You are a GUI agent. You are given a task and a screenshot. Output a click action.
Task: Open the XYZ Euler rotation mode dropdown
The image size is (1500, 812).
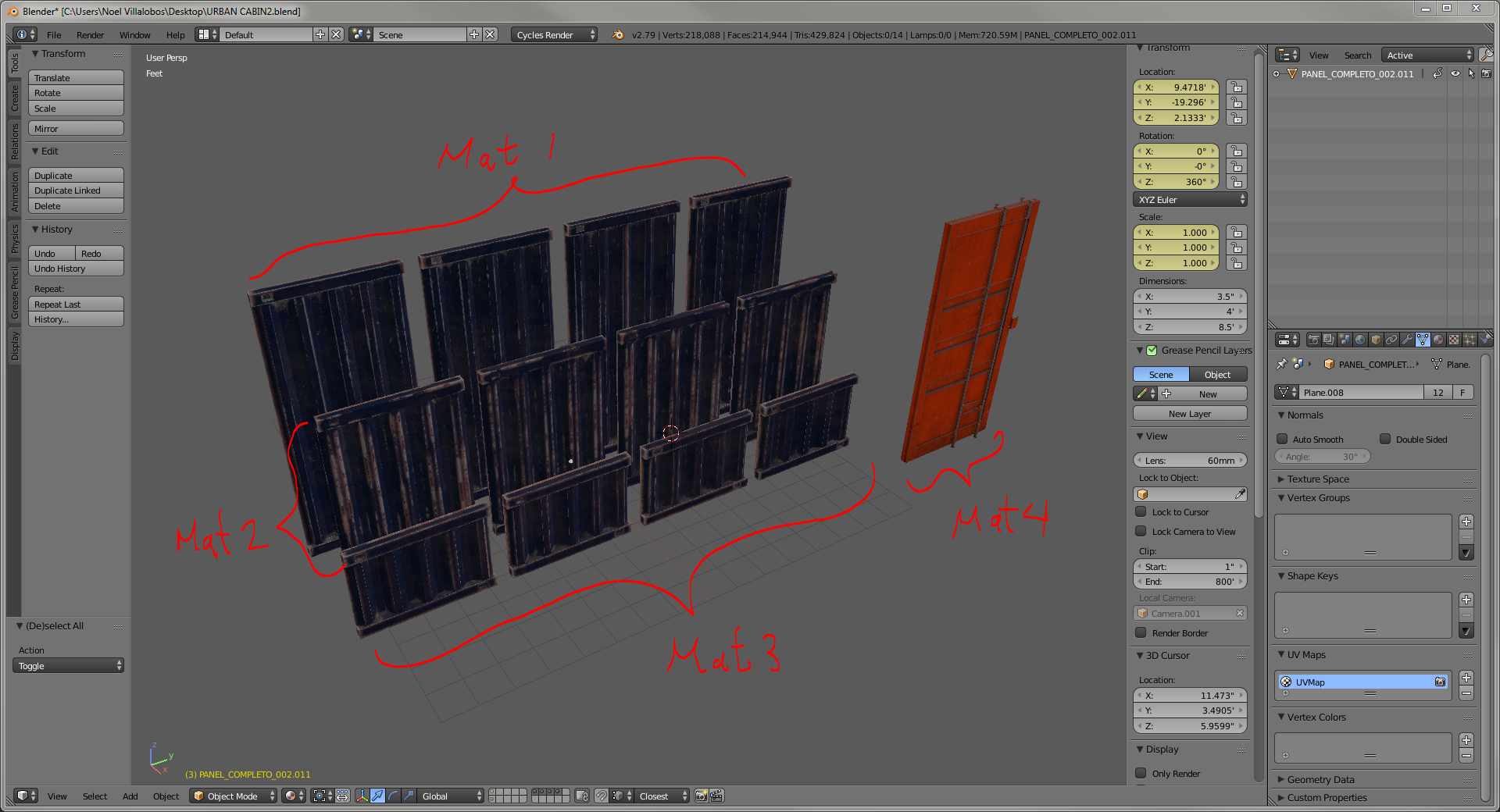click(x=1190, y=199)
